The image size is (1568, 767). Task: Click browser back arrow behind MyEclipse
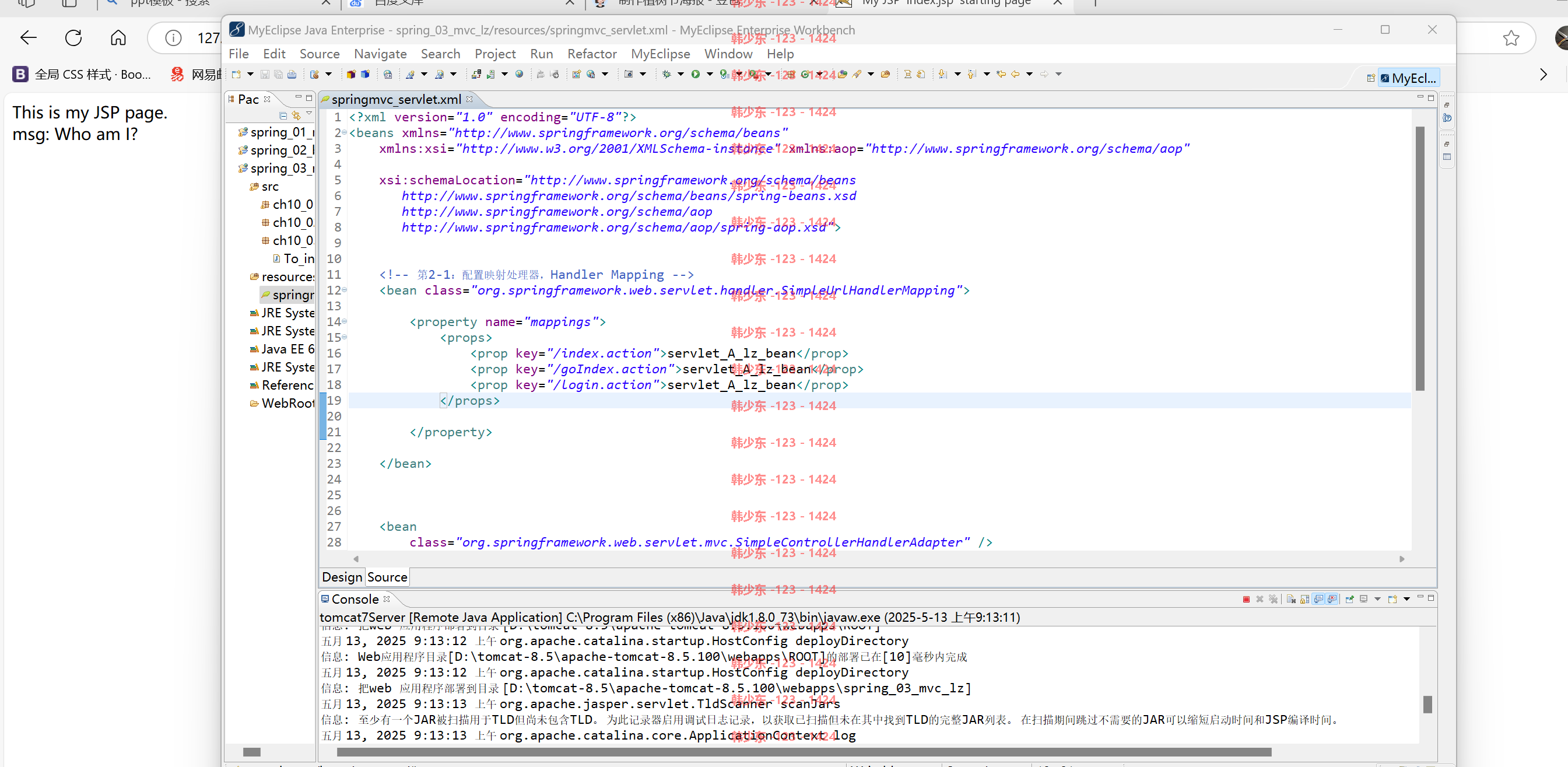28,38
